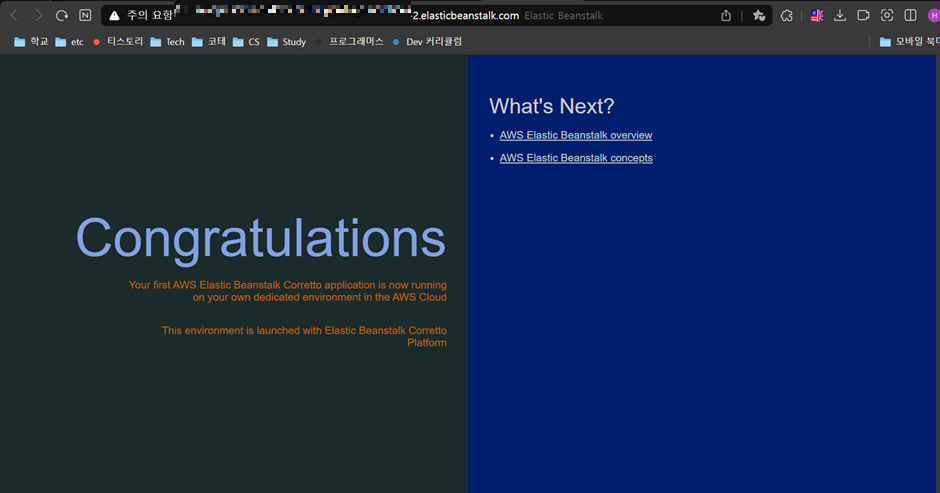Open the 티스토리 bookmark
Screen dimensions: 940x493
118,41
